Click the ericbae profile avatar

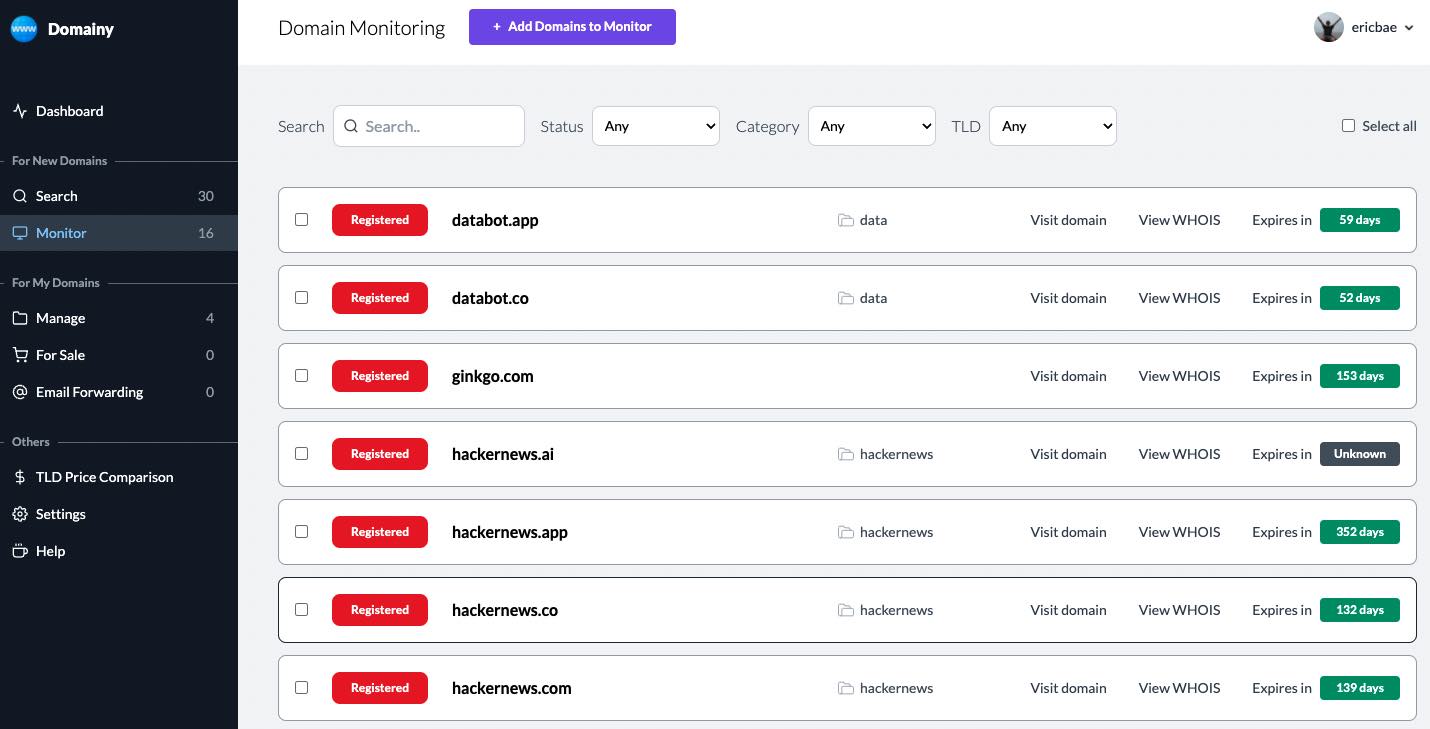tap(1328, 27)
